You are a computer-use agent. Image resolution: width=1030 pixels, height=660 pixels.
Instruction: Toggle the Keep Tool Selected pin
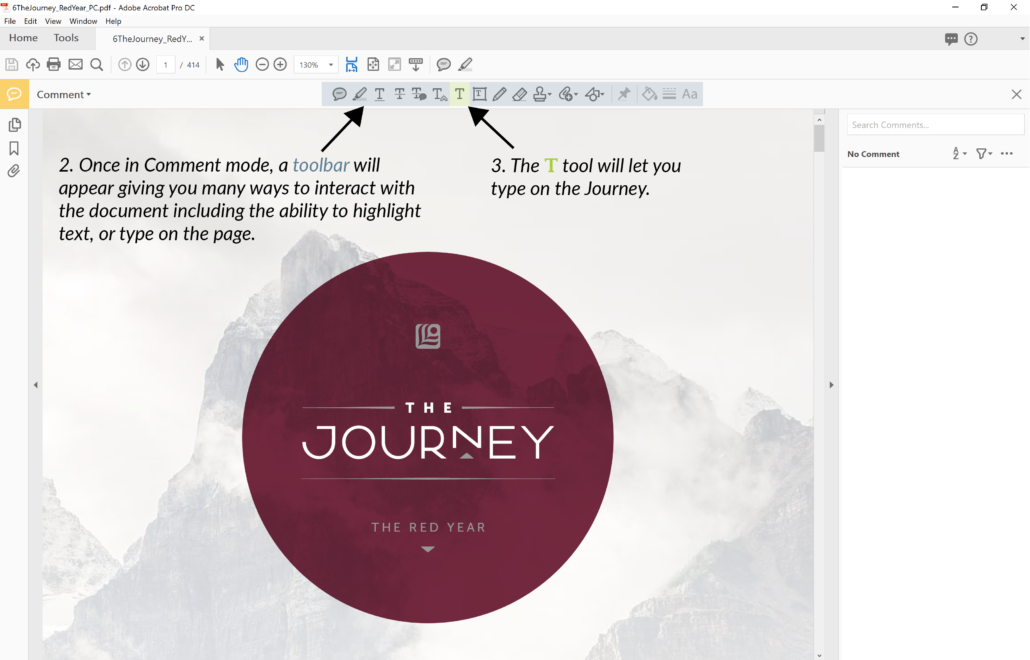pyautogui.click(x=624, y=94)
